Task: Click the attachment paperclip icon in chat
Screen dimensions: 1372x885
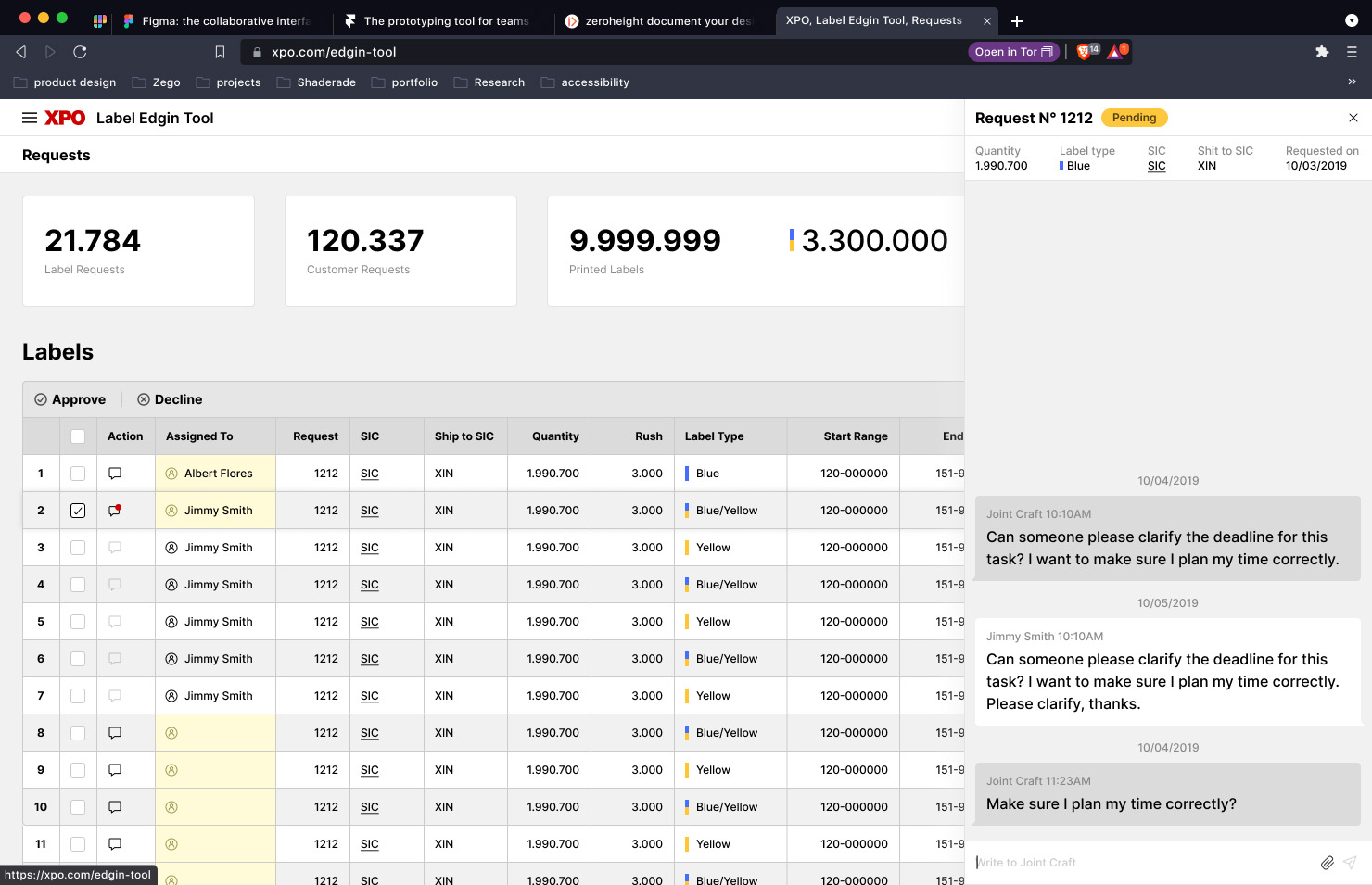Action: (x=1327, y=863)
